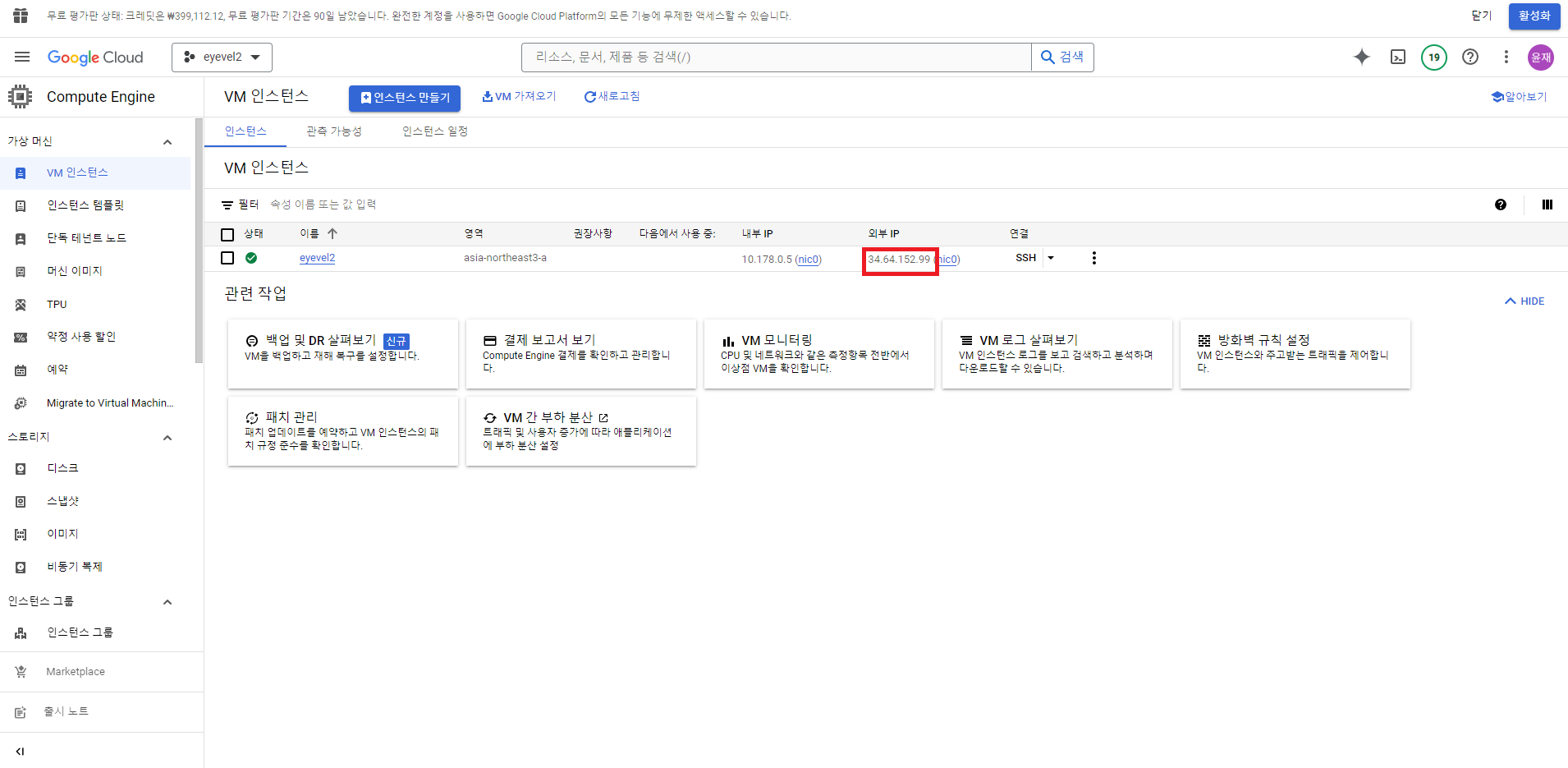Open 방화벽 규칙 설정 card
Image resolution: width=1568 pixels, height=768 pixels.
click(x=1295, y=354)
